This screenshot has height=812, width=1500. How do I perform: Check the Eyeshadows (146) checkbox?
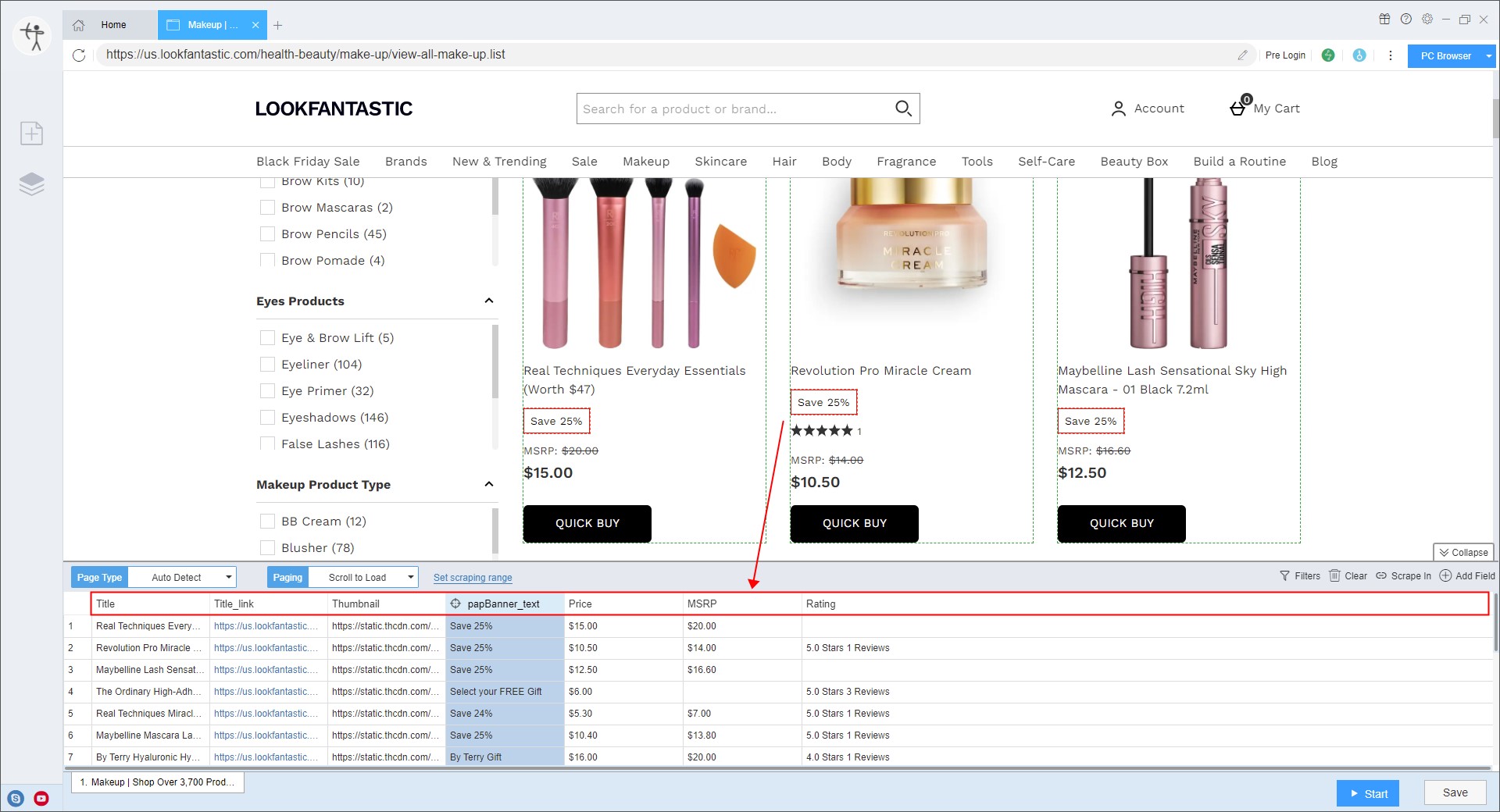pos(267,418)
